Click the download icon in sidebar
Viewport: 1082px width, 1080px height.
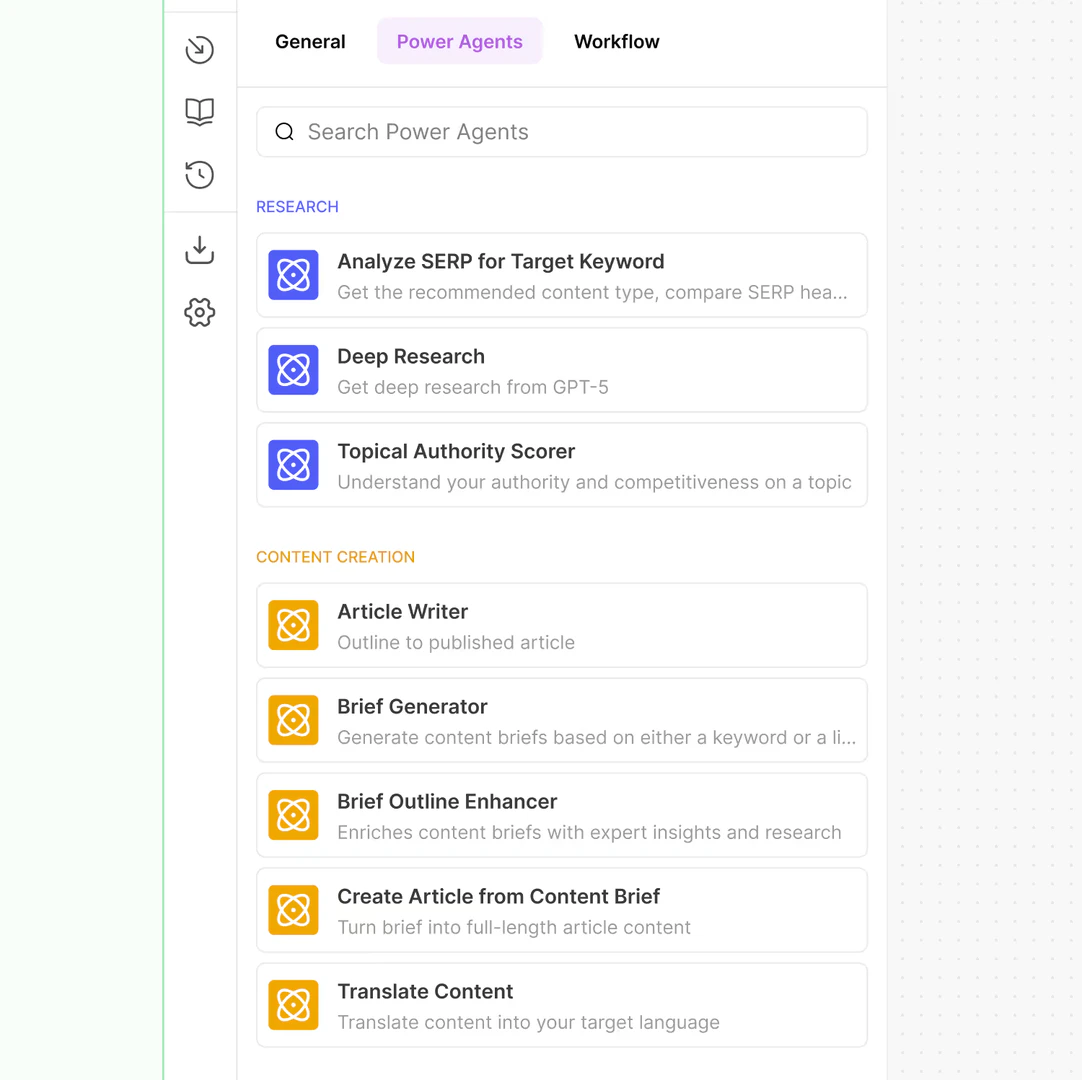coord(200,249)
